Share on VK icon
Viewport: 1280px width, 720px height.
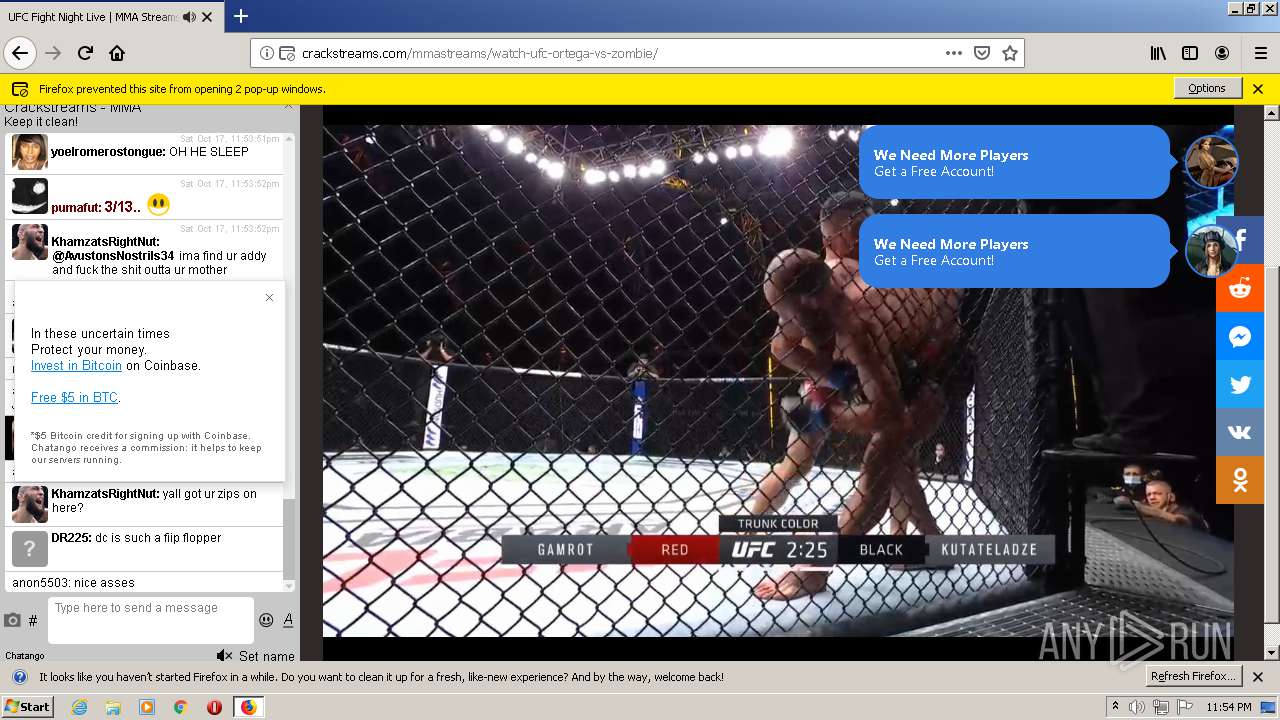(x=1240, y=432)
